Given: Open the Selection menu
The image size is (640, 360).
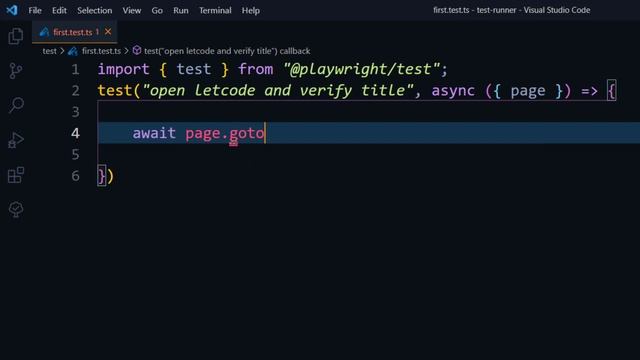Looking at the screenshot, I should [x=95, y=11].
